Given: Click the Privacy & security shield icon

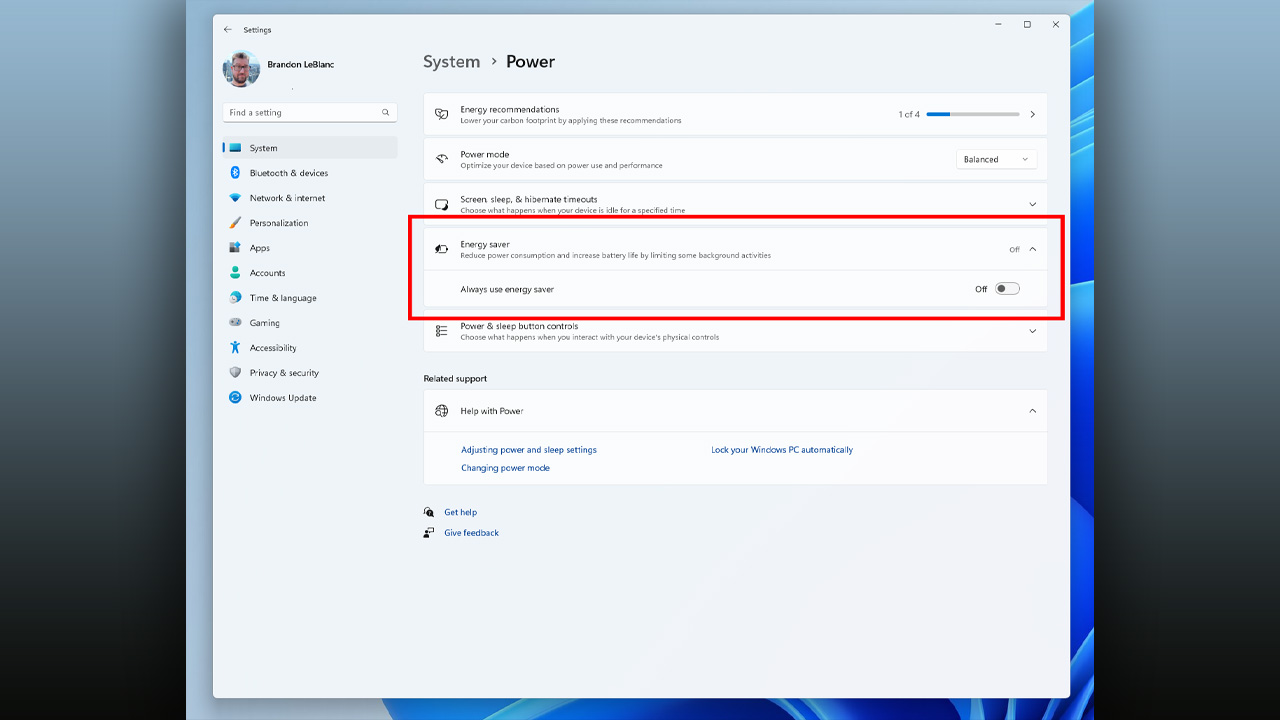Looking at the screenshot, I should tap(235, 373).
